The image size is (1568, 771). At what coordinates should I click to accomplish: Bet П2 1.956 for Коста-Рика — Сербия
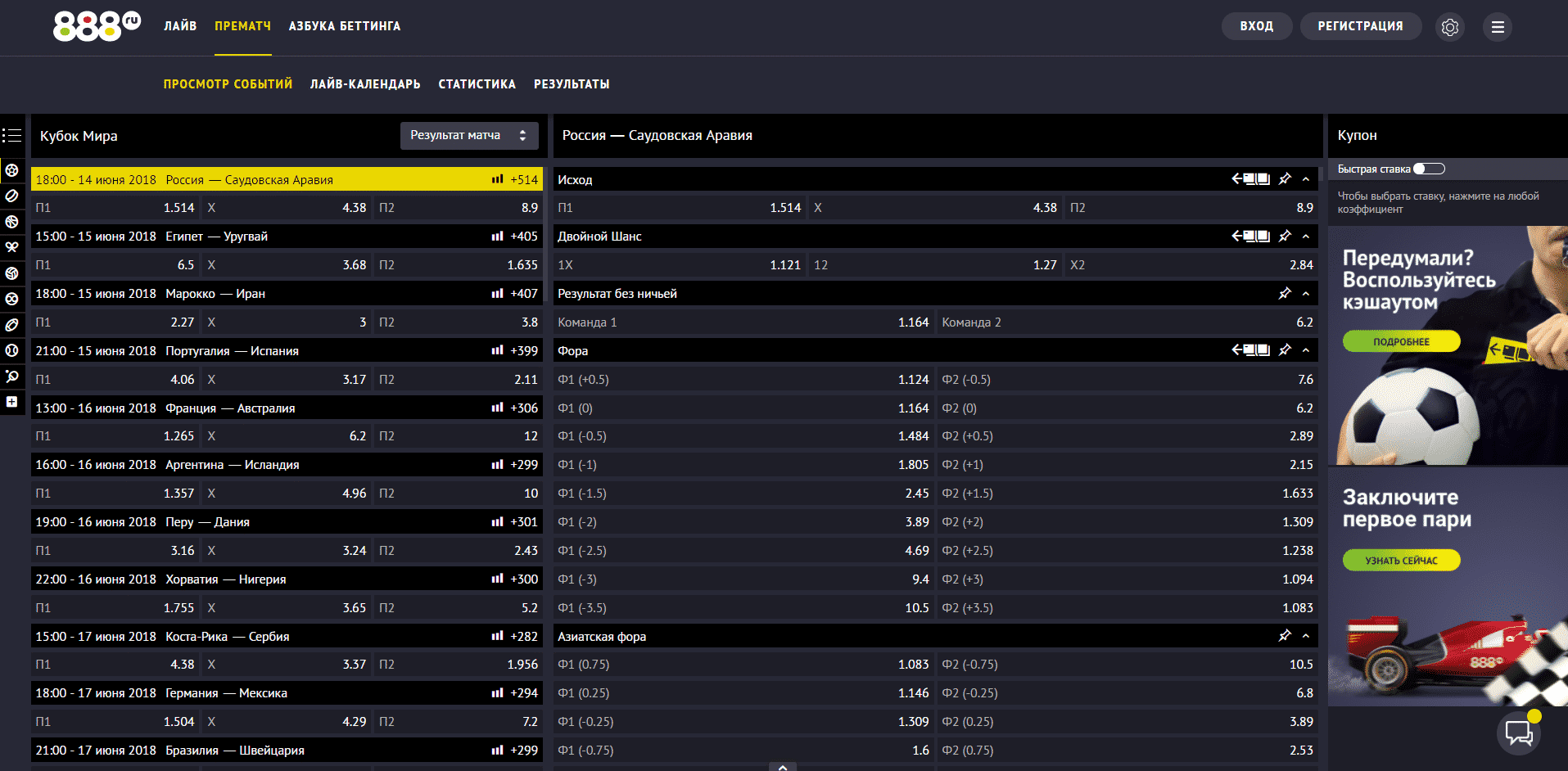(459, 665)
